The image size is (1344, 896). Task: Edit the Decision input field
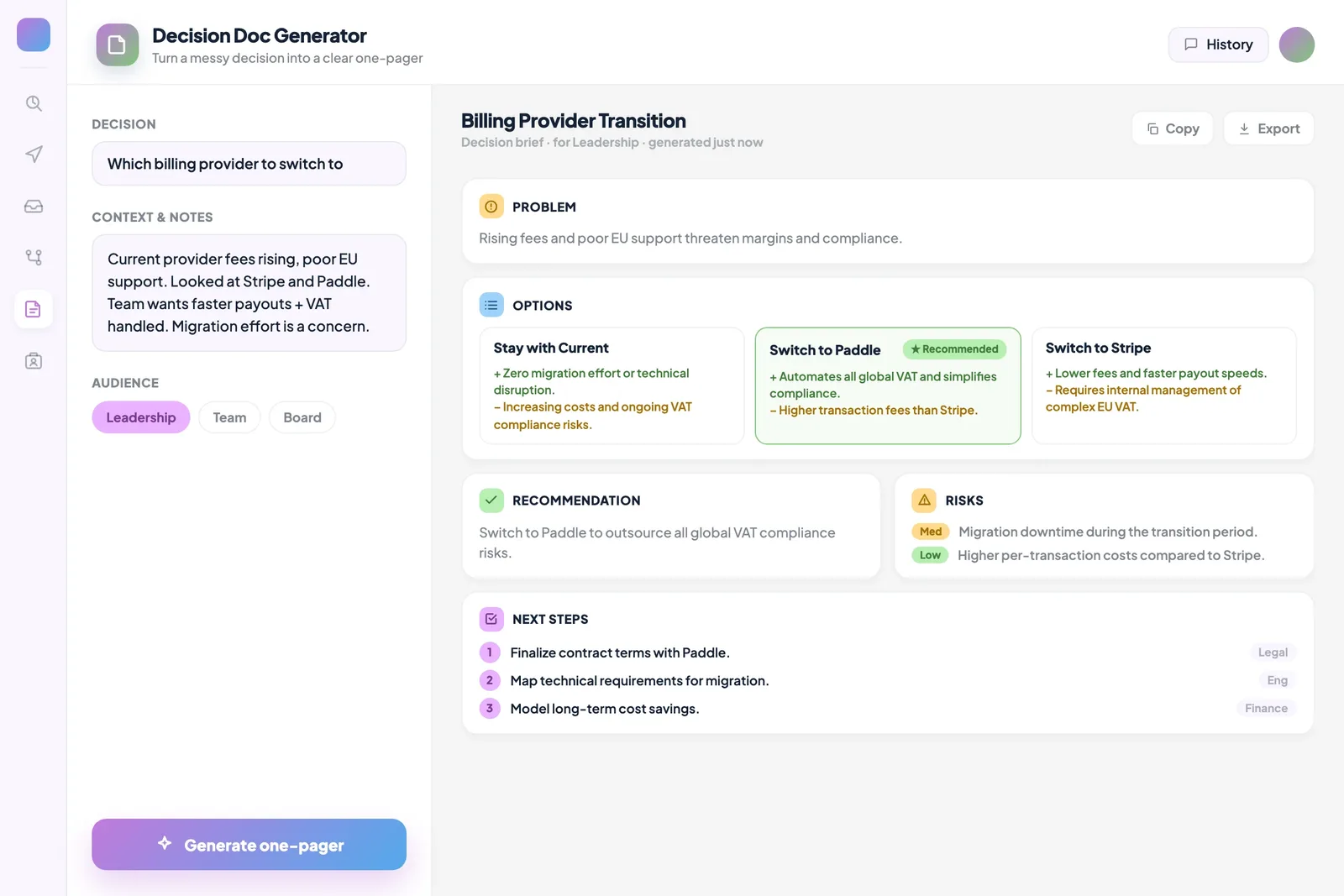[x=249, y=164]
